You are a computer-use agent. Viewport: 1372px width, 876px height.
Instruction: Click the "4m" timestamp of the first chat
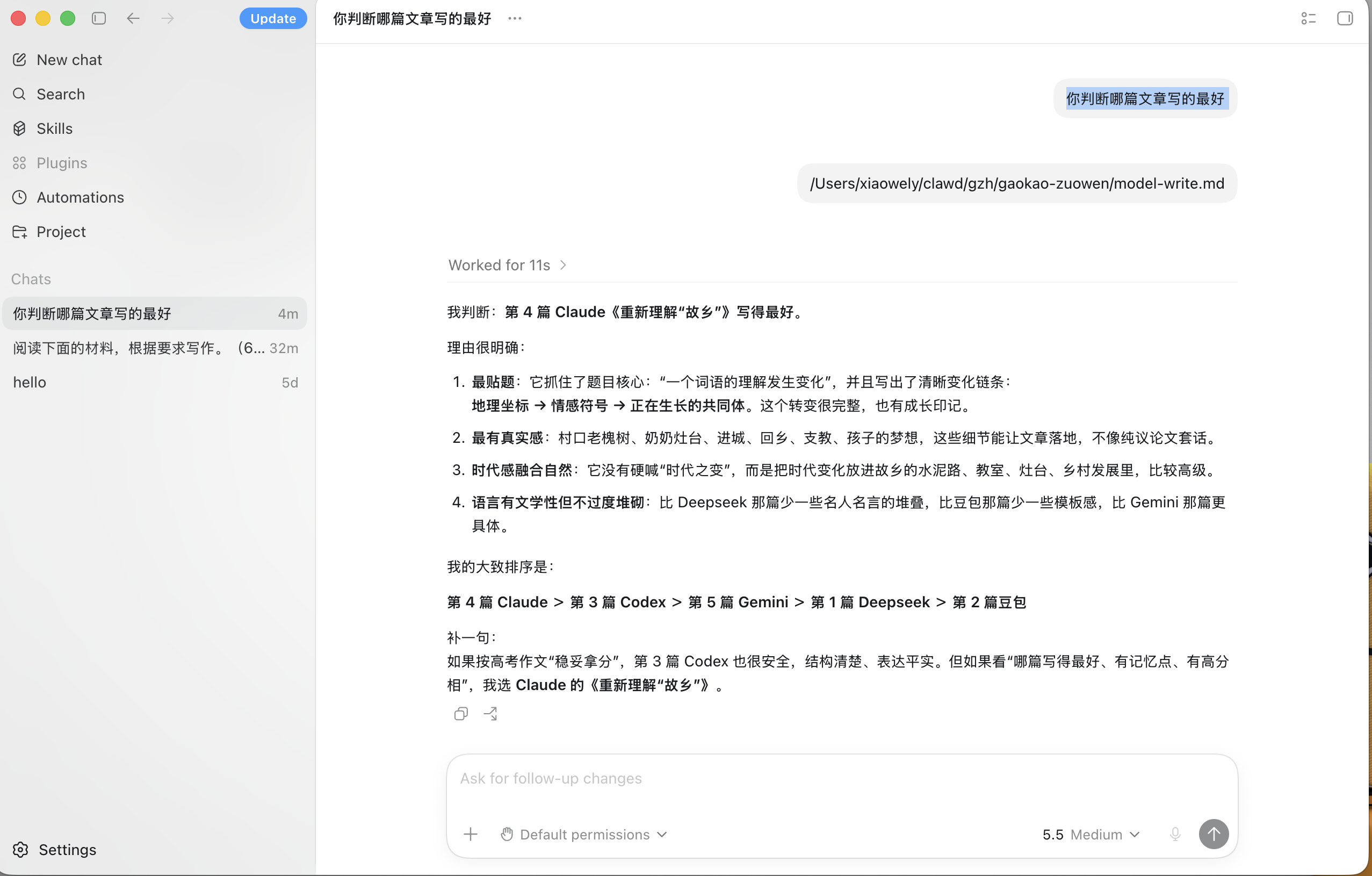pyautogui.click(x=288, y=313)
